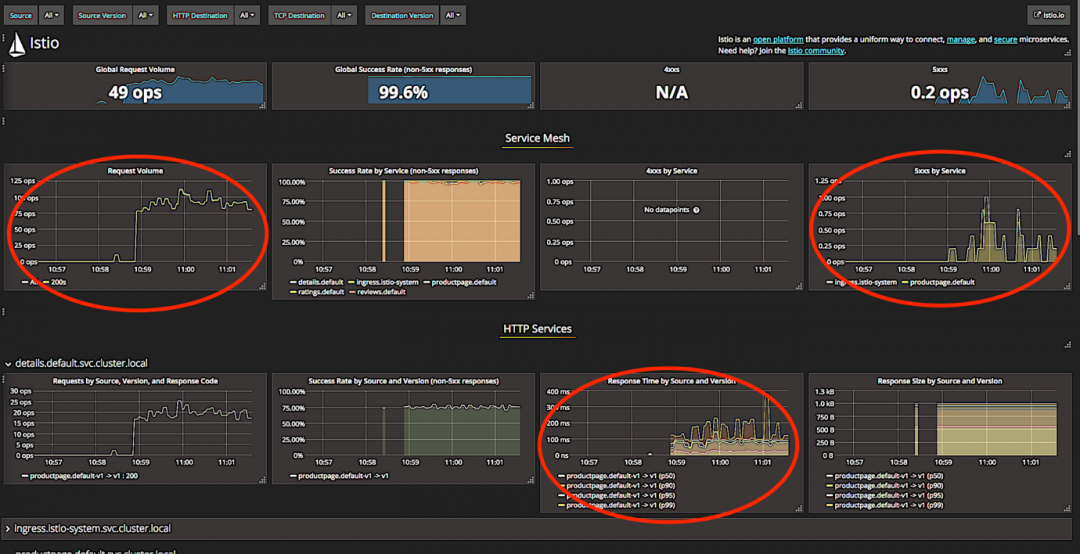Click p95 color dash in Response Size legend

[x=829, y=495]
